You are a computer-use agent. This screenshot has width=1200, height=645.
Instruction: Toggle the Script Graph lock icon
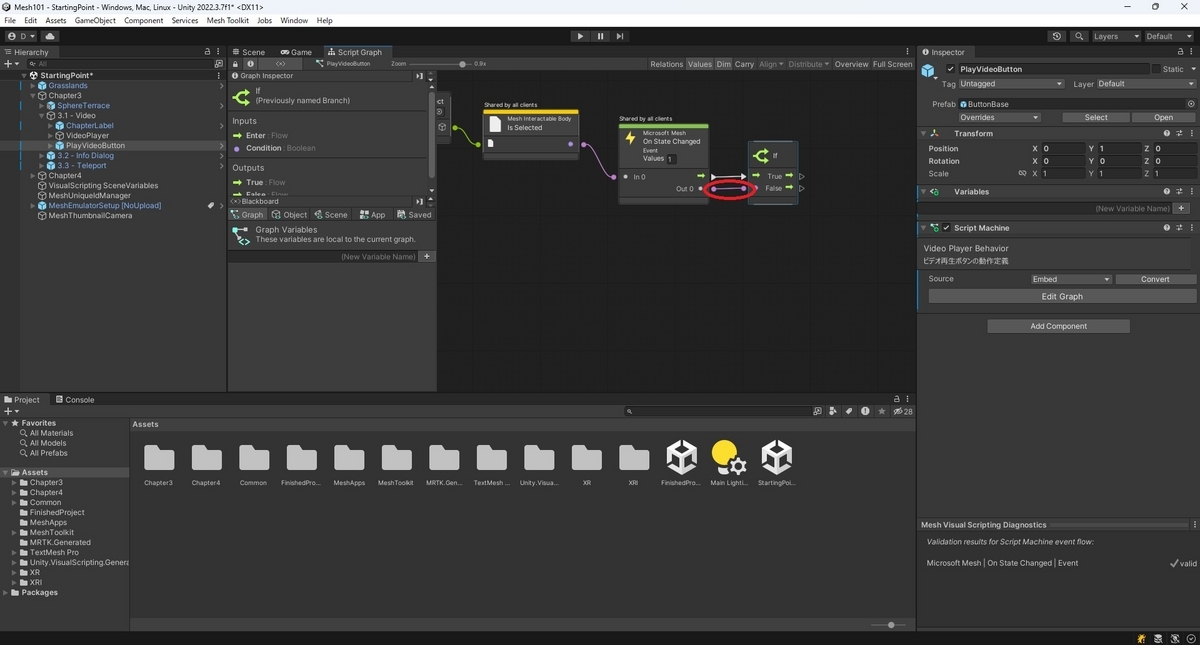tap(236, 64)
